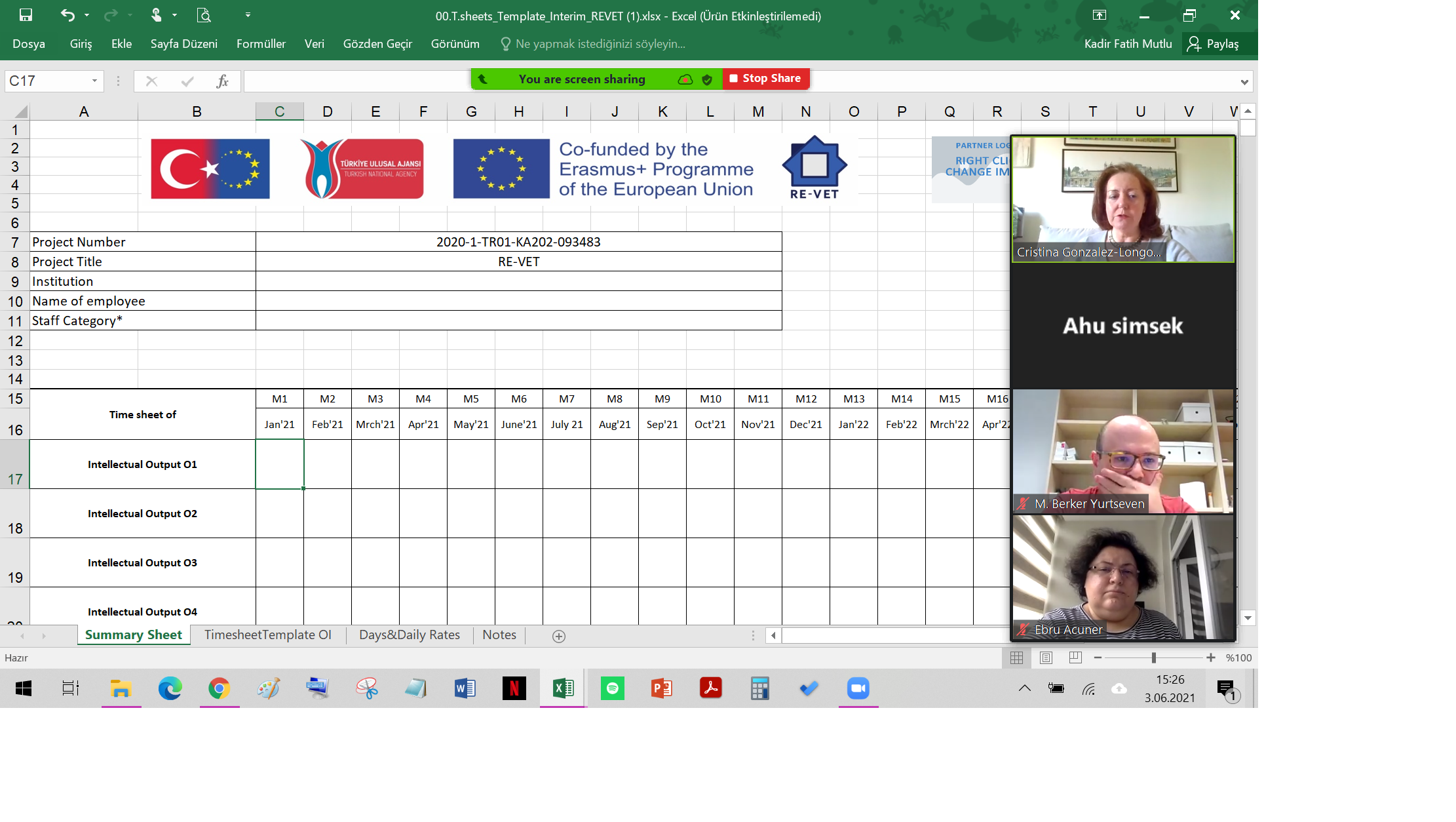
Task: Click the Paylaş share button
Action: [1214, 44]
